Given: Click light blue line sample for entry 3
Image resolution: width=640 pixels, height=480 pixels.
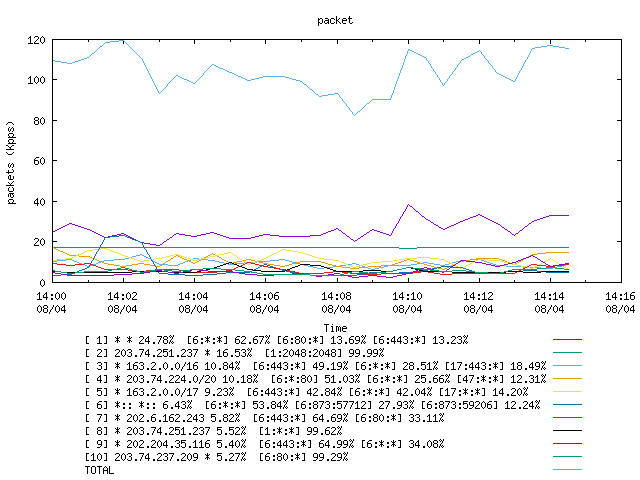Looking at the screenshot, I should coord(567,366).
